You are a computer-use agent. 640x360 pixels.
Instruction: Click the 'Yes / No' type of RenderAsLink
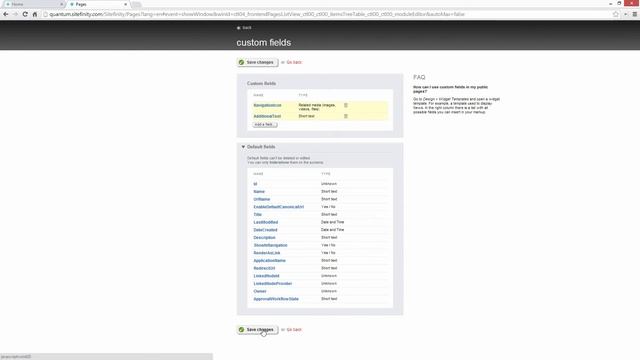tap(328, 253)
